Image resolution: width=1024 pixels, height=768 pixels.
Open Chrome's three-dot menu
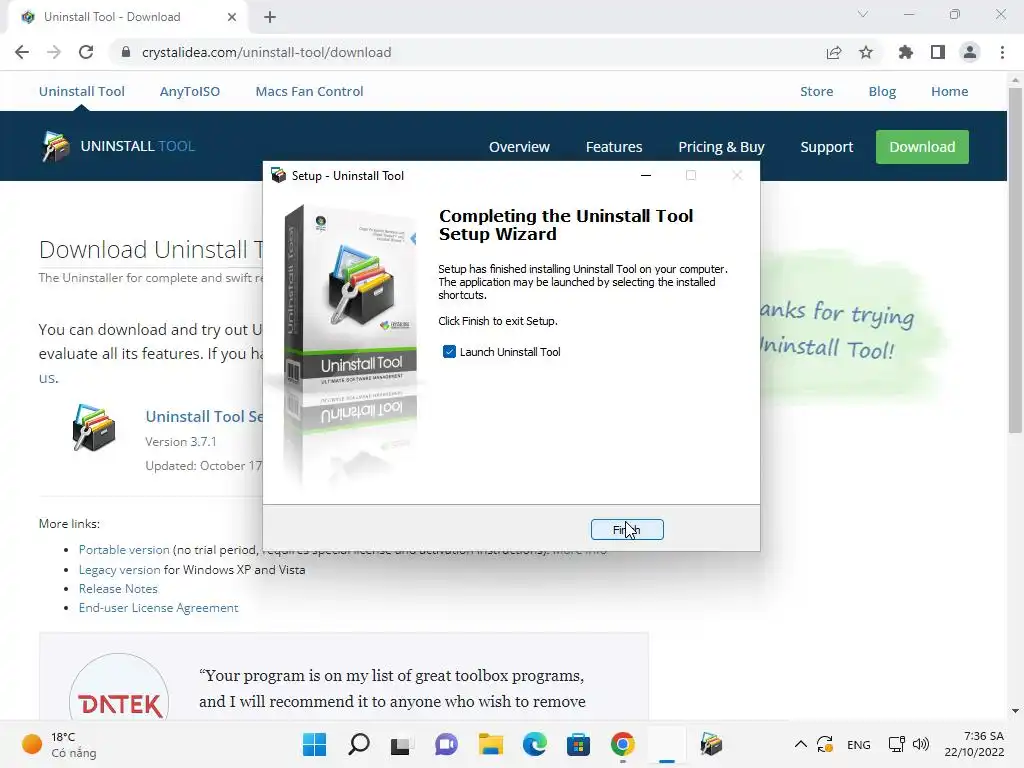(1002, 52)
